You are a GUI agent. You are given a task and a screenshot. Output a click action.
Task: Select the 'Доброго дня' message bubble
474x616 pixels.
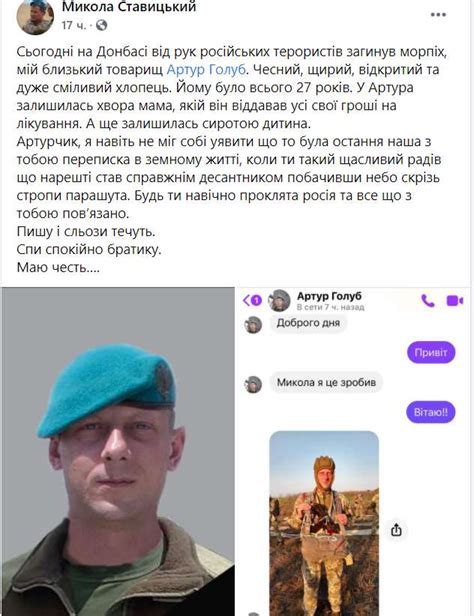pyautogui.click(x=308, y=323)
